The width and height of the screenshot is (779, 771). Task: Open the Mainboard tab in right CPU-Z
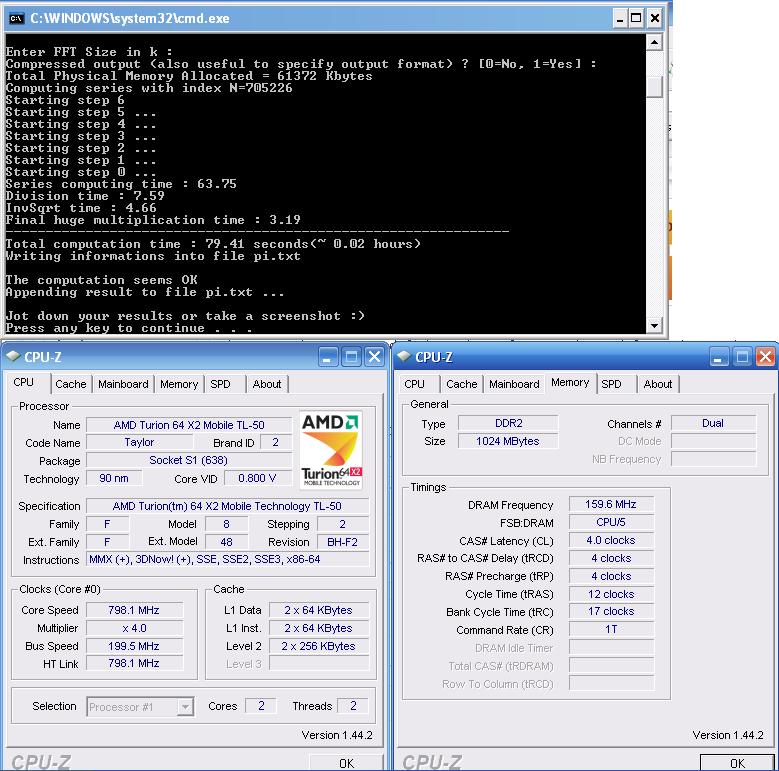(514, 384)
